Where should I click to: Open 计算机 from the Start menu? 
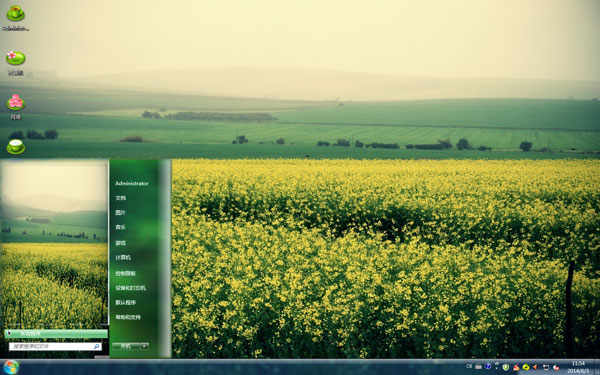click(x=123, y=258)
